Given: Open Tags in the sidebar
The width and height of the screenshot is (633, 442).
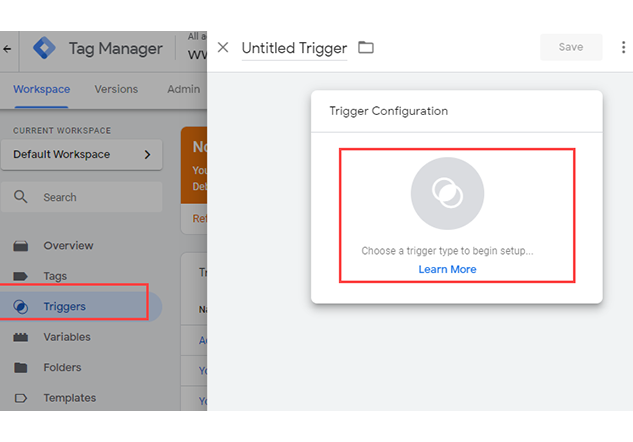Looking at the screenshot, I should 55,277.
